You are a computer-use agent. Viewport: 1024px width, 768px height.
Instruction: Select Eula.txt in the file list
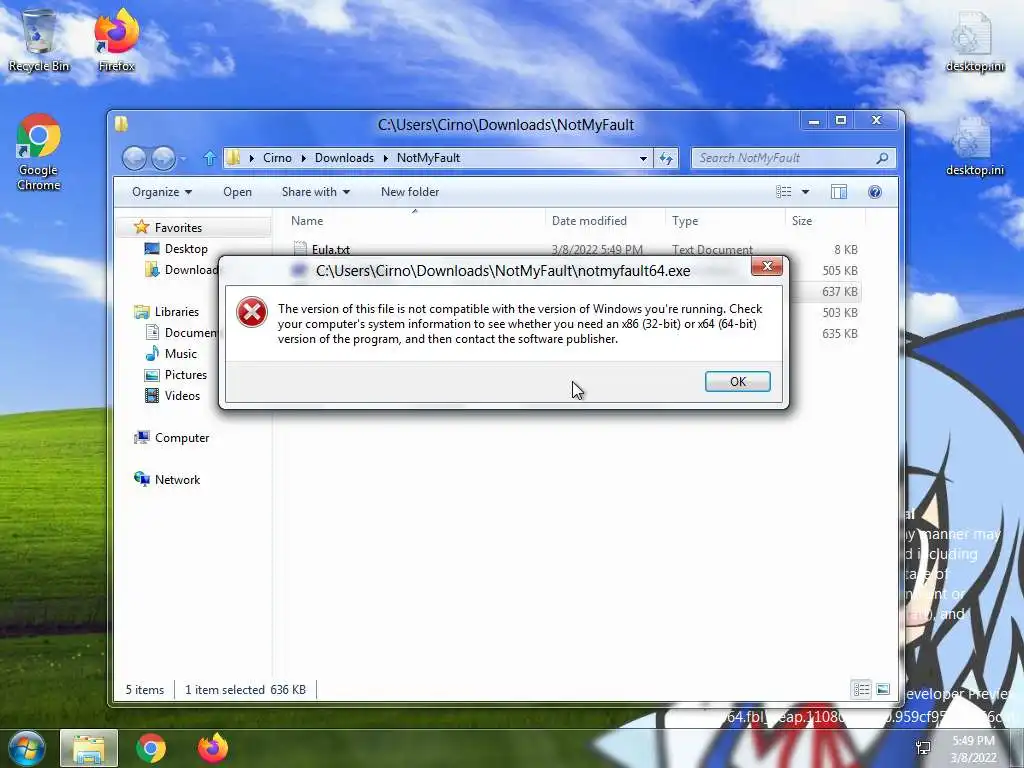pyautogui.click(x=330, y=249)
